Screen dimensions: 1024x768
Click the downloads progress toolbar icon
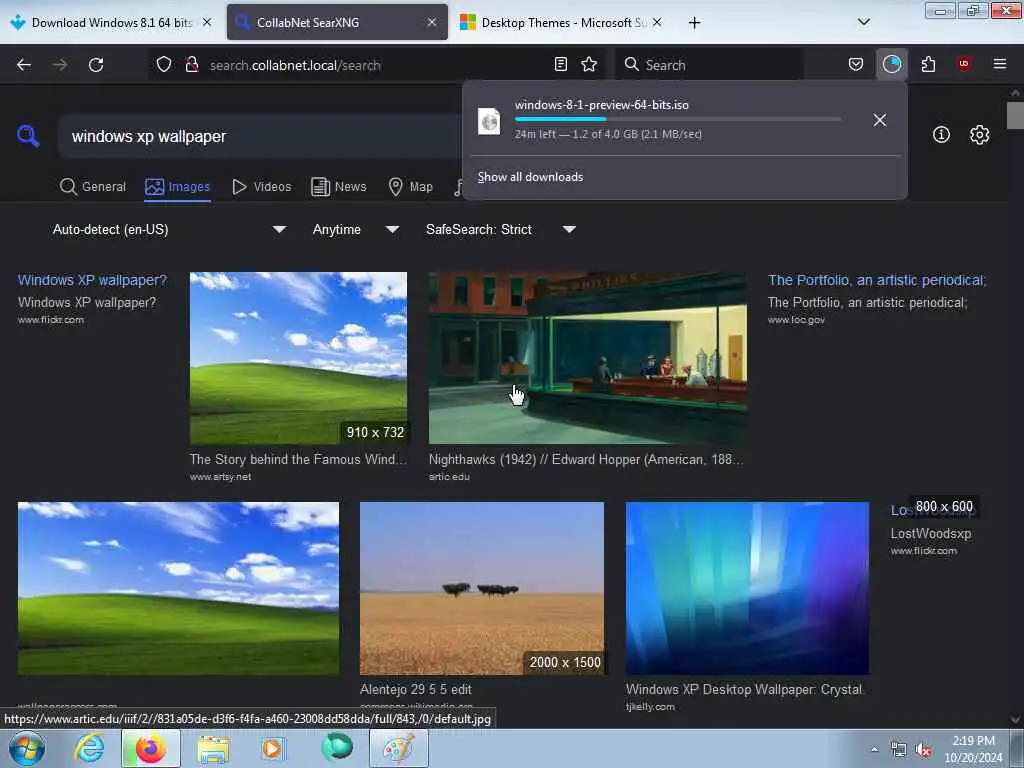(x=891, y=64)
